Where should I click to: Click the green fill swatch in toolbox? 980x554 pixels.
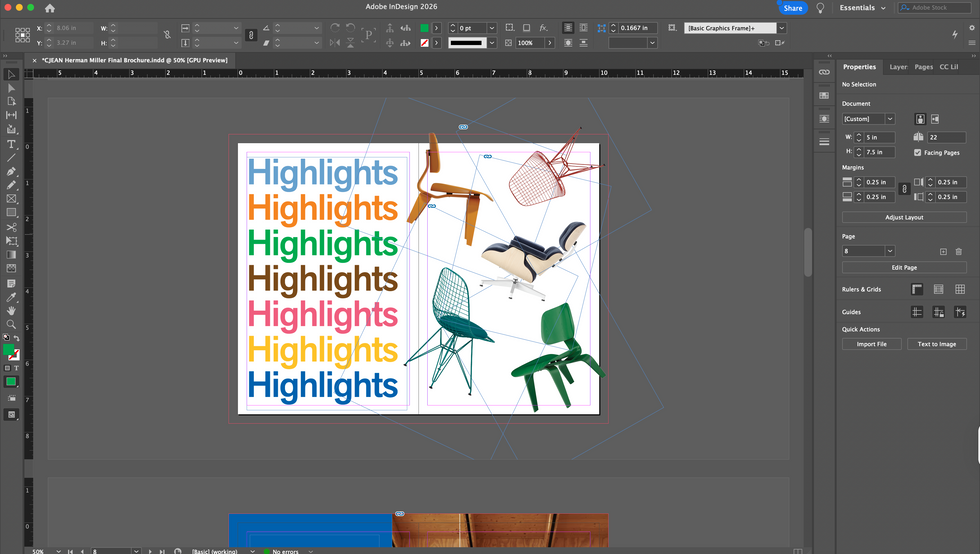(x=8, y=350)
